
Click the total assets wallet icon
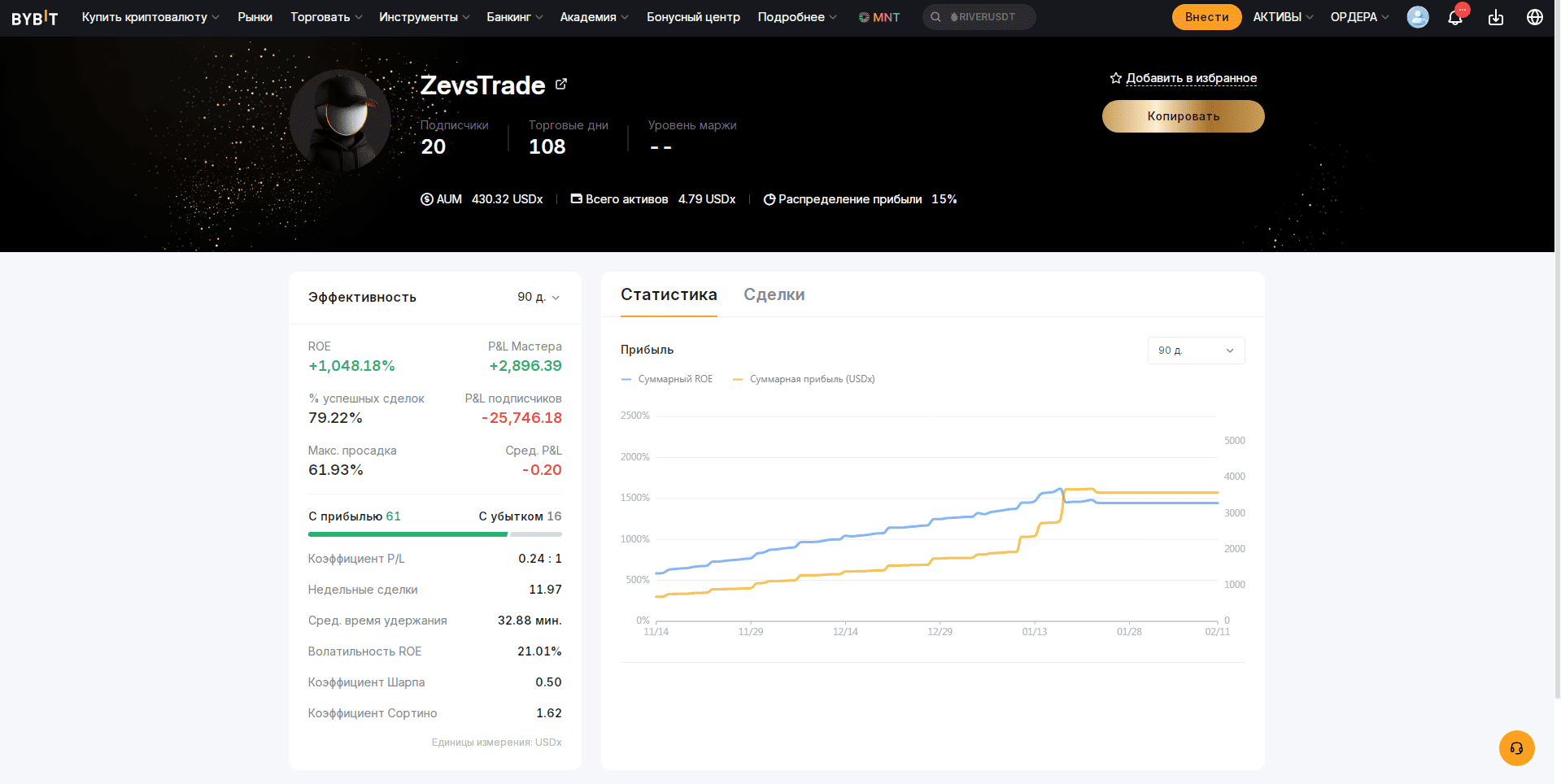577,198
